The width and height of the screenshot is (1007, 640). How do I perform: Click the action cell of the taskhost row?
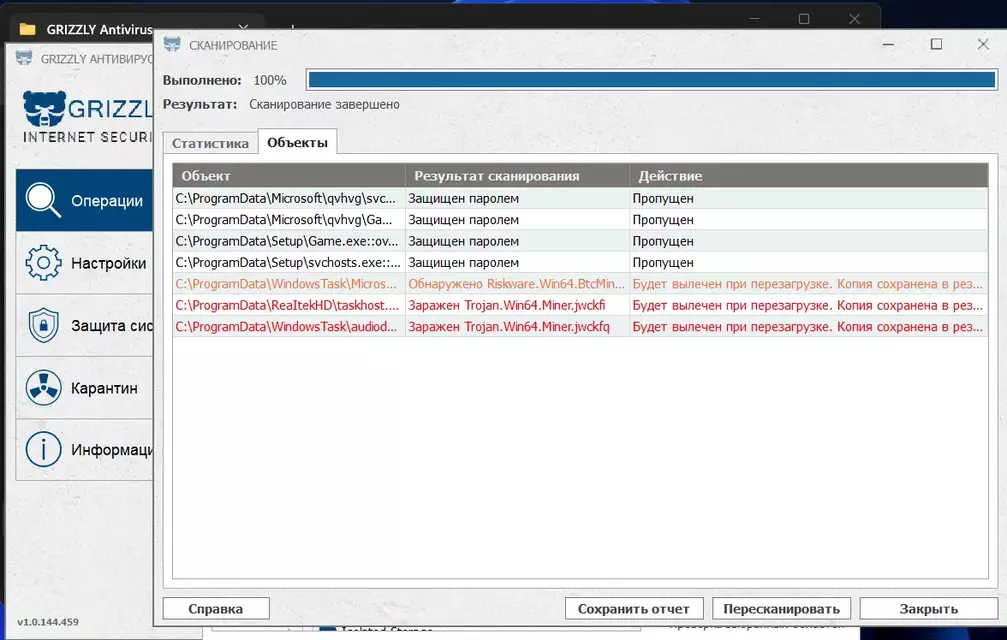(x=809, y=305)
